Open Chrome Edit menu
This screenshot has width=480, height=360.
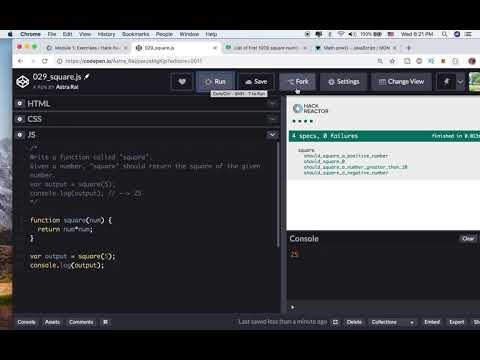(67, 34)
